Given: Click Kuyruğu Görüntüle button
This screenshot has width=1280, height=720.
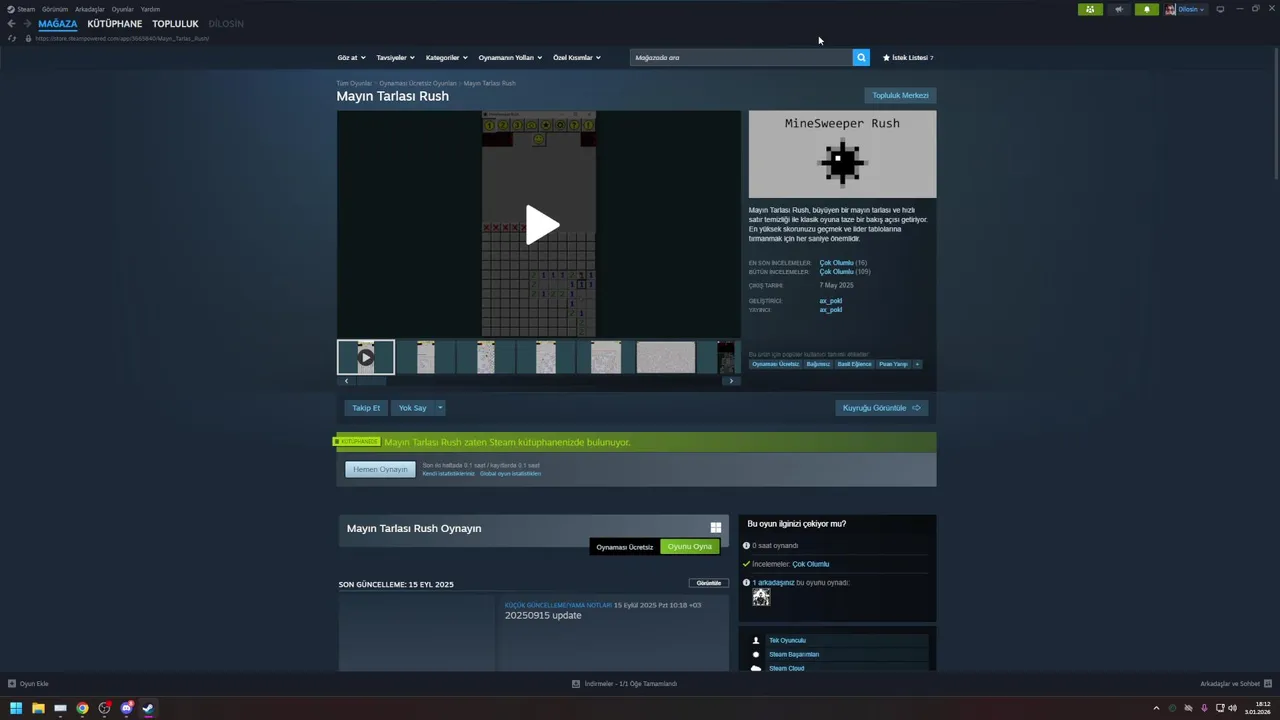Looking at the screenshot, I should 882,408.
